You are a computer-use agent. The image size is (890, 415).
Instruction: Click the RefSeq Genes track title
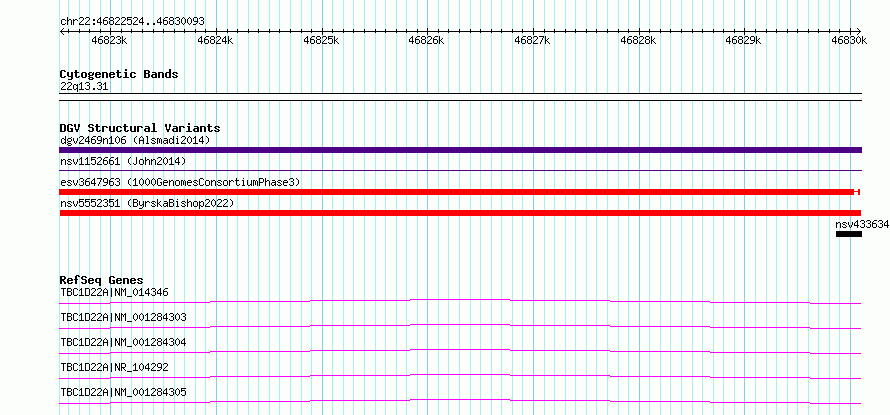pyautogui.click(x=102, y=280)
